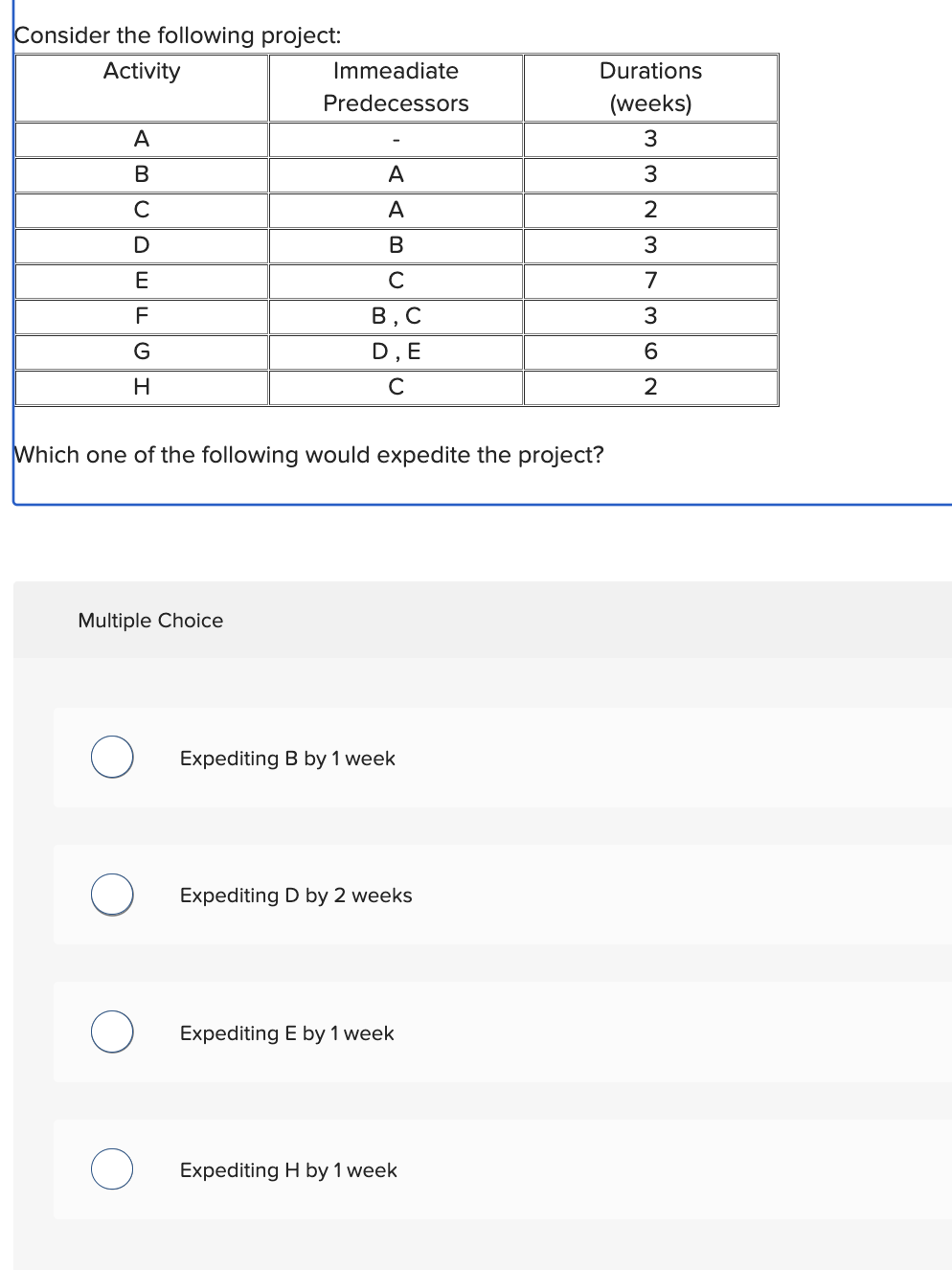This screenshot has width=952, height=1270.
Task: Select the table row for activity G
Action: coord(142,352)
